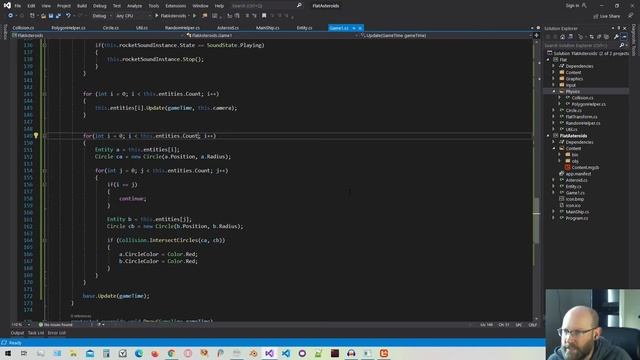Click the Visual Studio logo icon
The height and width of the screenshot is (360, 640).
pos(7,6)
